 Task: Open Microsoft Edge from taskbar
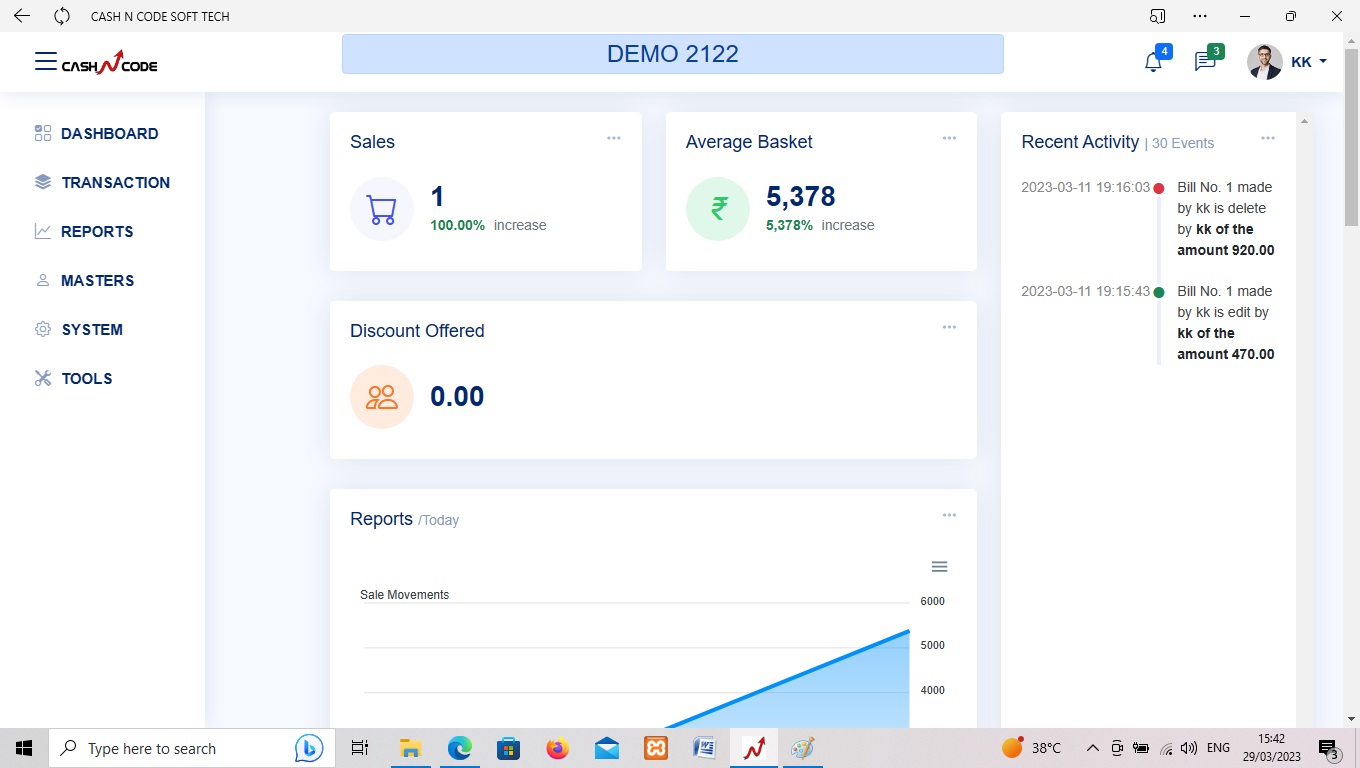point(459,748)
